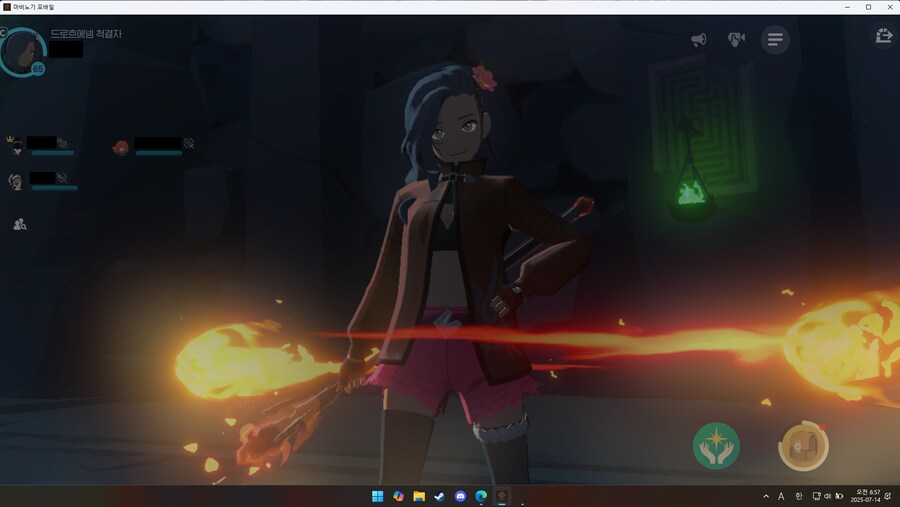Select the helmeted party member avatar
Image resolution: width=900 pixels, height=507 pixels.
pyautogui.click(x=15, y=181)
